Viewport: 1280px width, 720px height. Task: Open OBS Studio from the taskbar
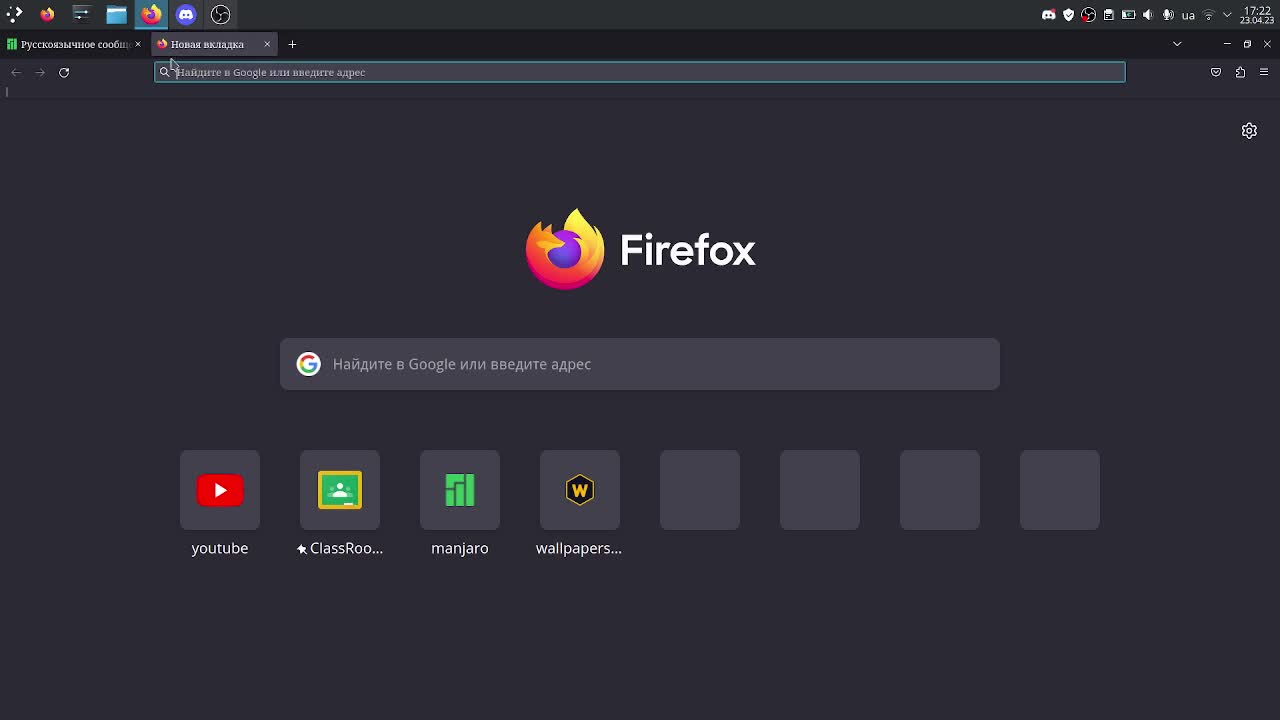click(221, 14)
